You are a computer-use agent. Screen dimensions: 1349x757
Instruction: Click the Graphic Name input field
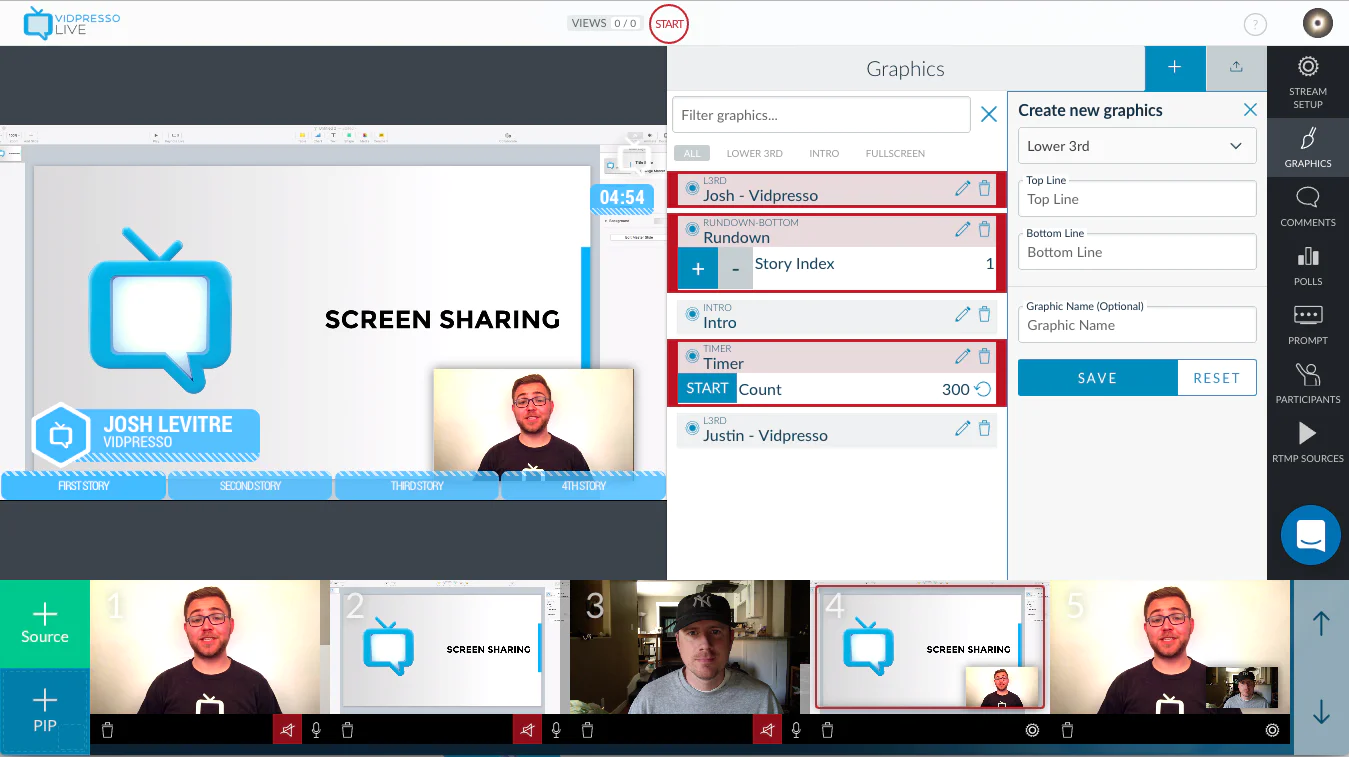[1137, 325]
